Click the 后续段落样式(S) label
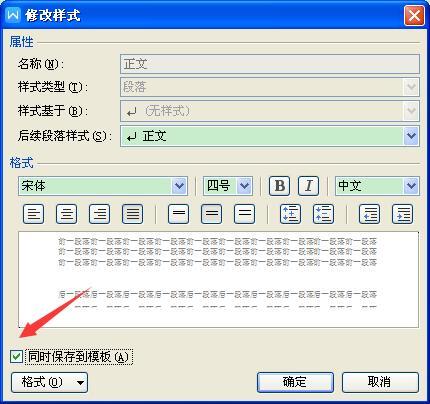Viewport: 430px width, 404px height. point(65,136)
